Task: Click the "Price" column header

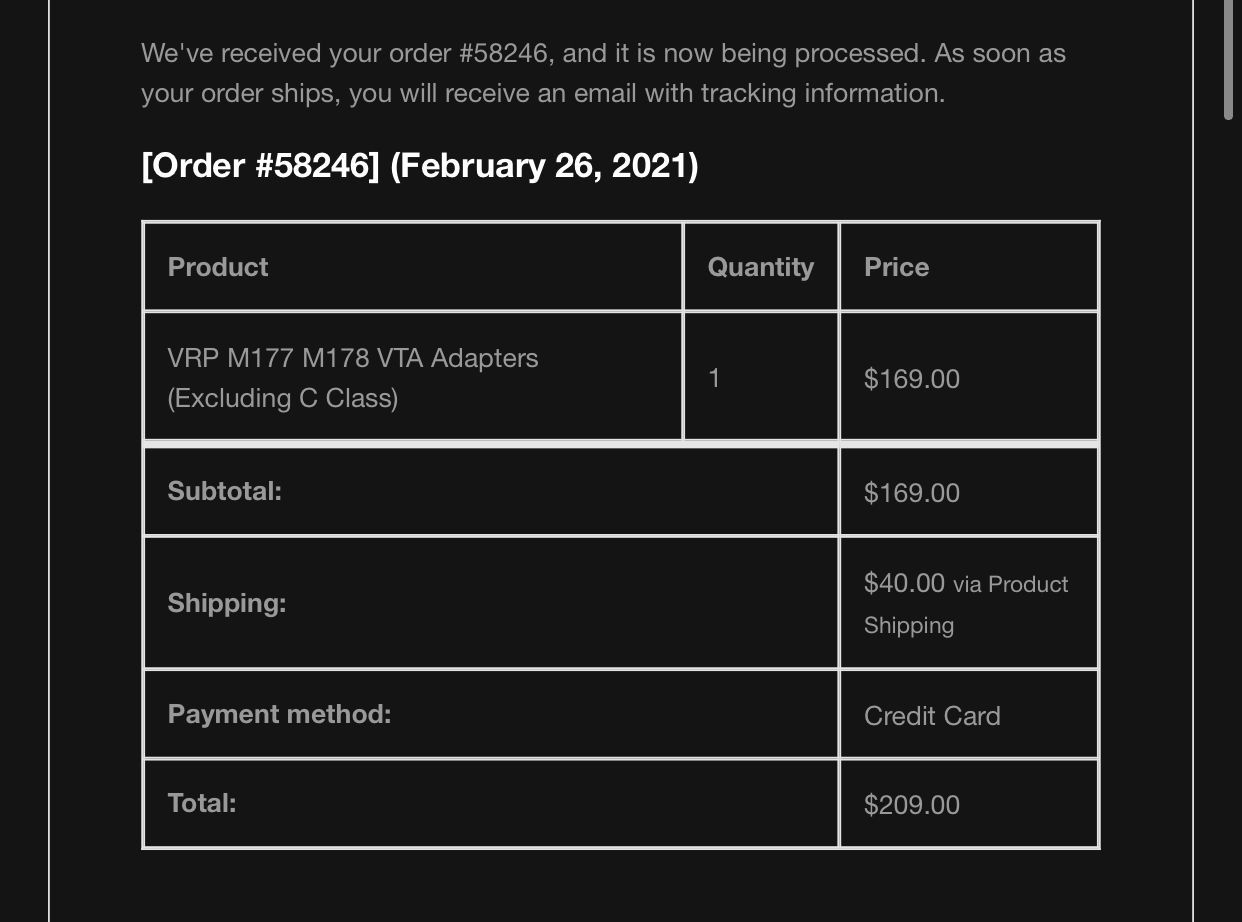Action: tap(896, 267)
